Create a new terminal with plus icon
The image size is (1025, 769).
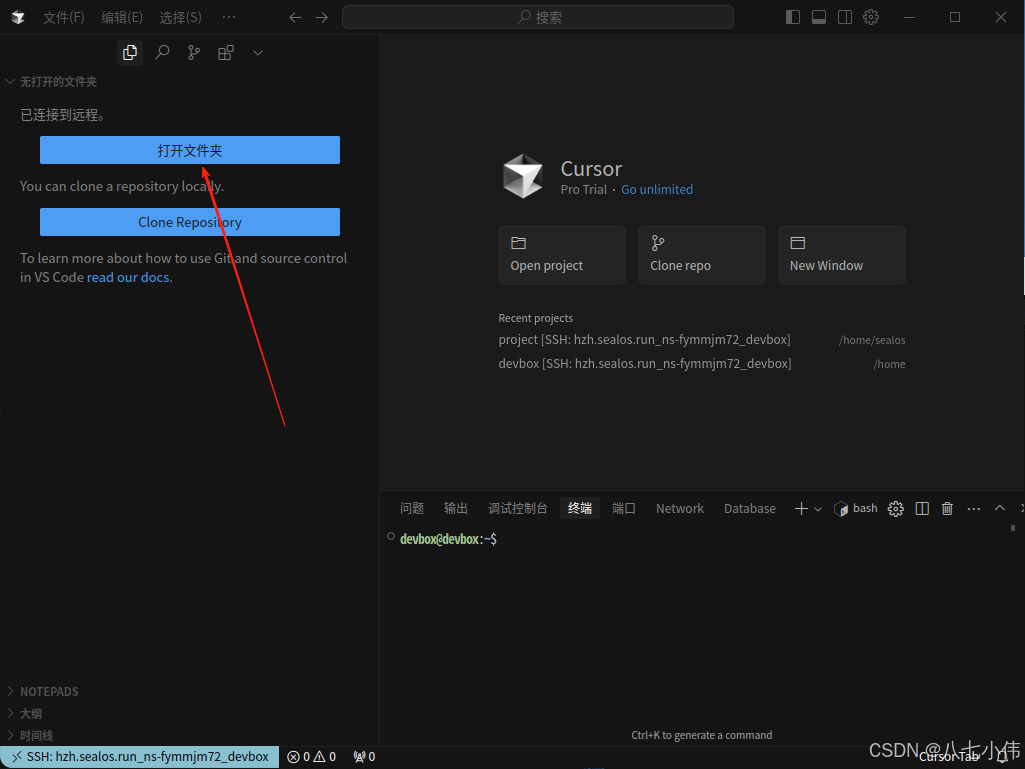(801, 509)
